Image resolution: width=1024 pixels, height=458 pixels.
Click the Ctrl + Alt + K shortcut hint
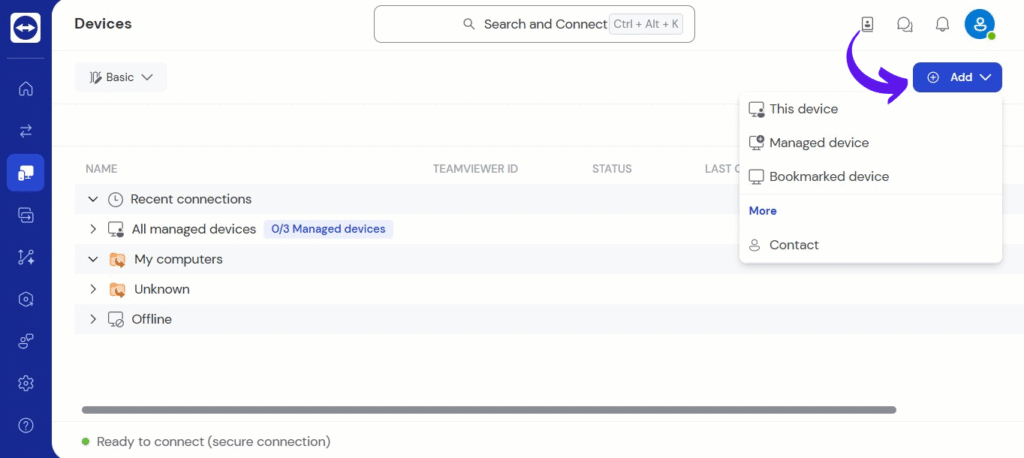(646, 24)
